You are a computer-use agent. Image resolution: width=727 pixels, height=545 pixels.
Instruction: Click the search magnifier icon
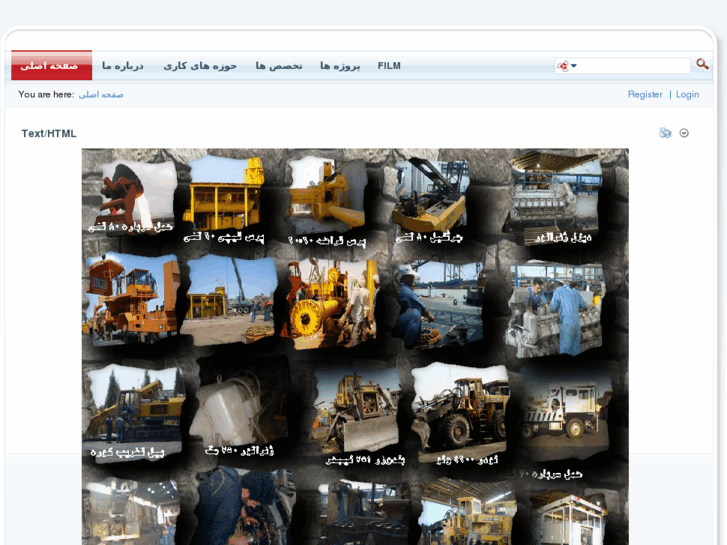(702, 65)
